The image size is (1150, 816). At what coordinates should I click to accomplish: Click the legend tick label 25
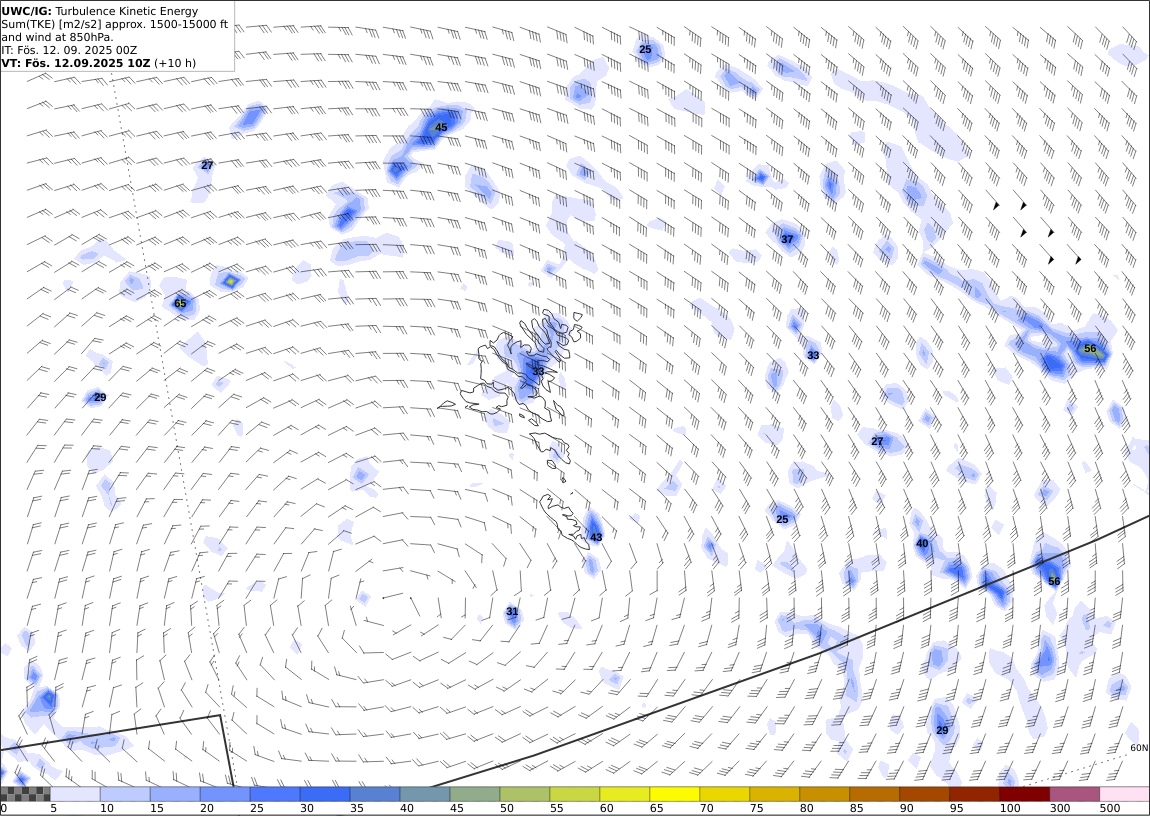257,808
